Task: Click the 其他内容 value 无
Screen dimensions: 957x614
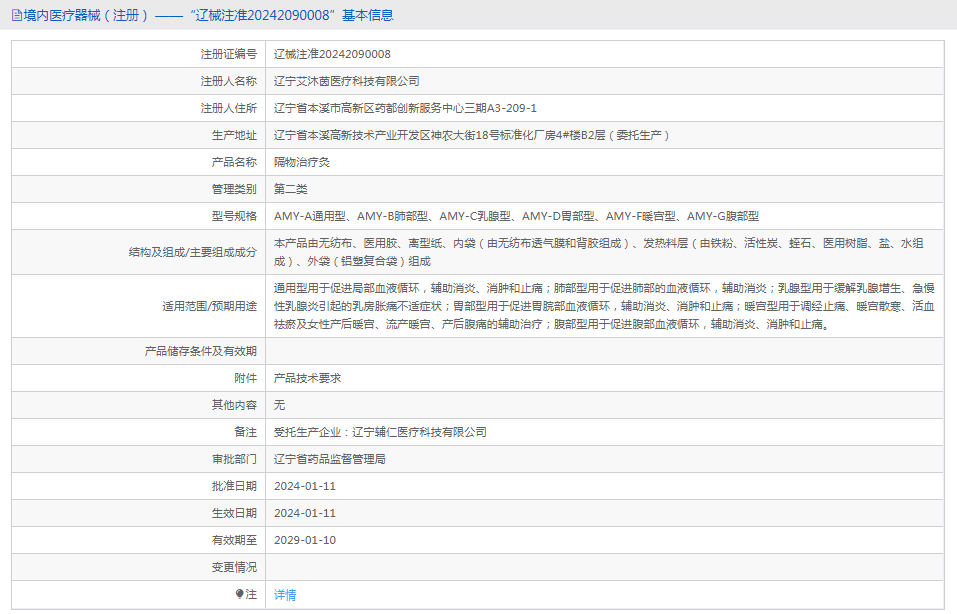Action: [x=280, y=405]
